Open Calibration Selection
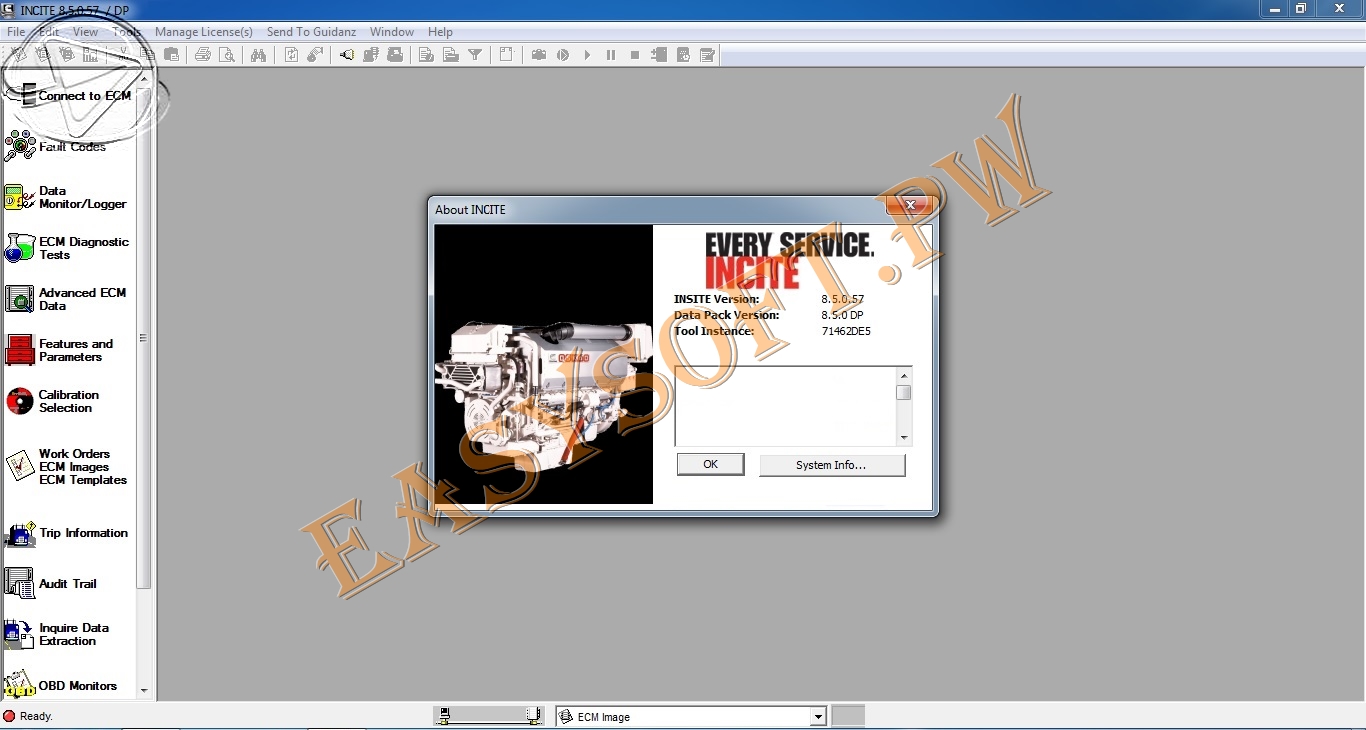The width and height of the screenshot is (1366, 730). (53, 401)
